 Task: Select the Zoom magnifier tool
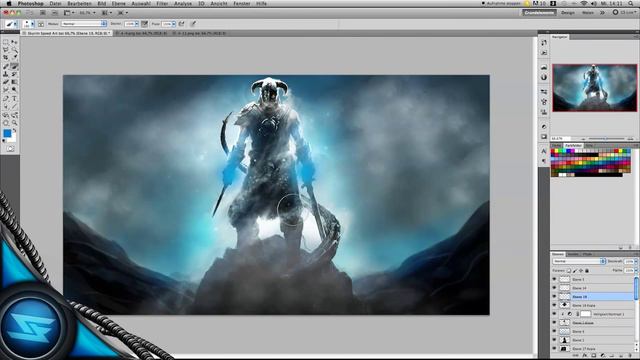(14, 122)
